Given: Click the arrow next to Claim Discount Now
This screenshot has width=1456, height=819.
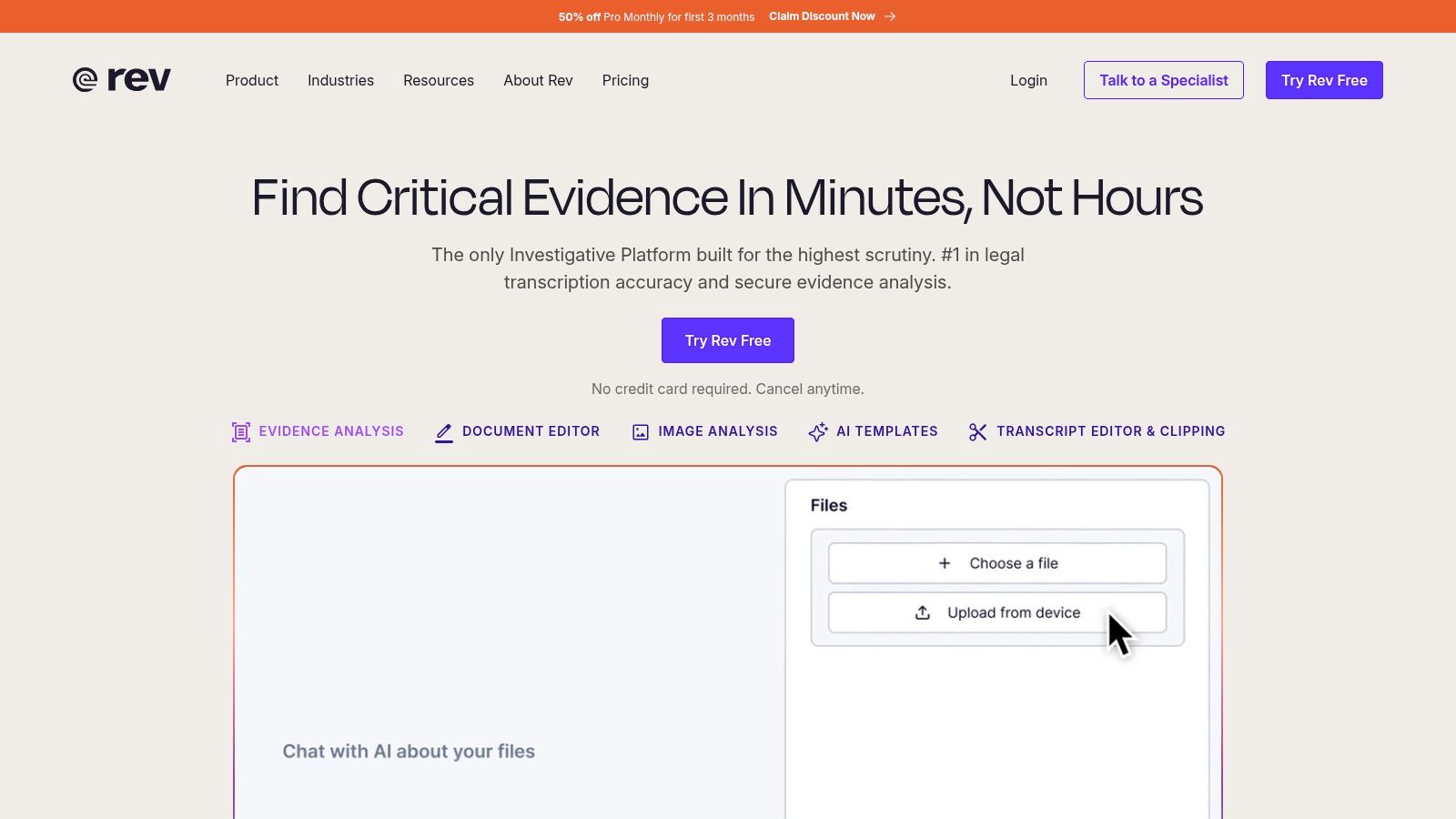Looking at the screenshot, I should 890,16.
